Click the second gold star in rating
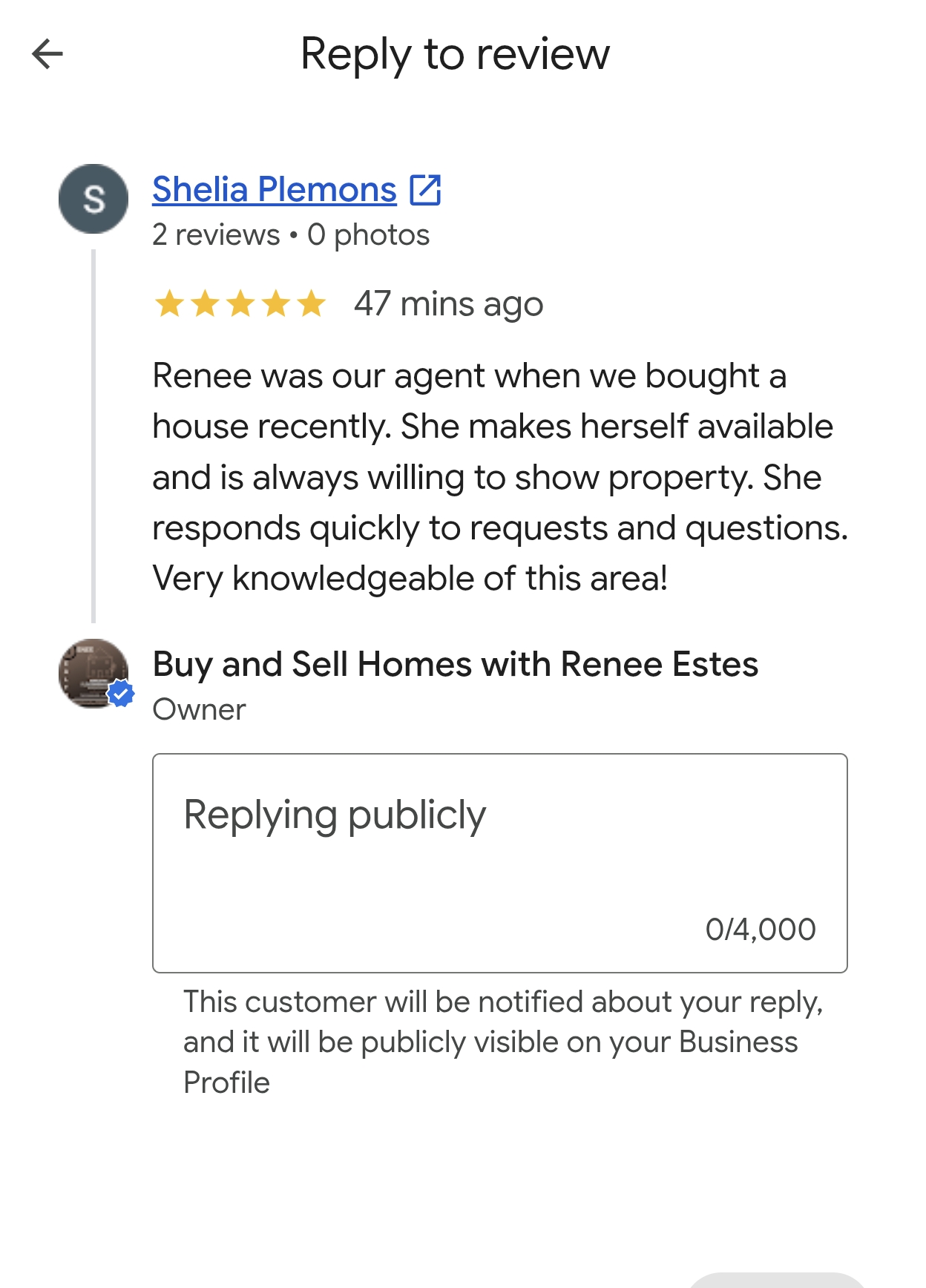 tap(205, 304)
